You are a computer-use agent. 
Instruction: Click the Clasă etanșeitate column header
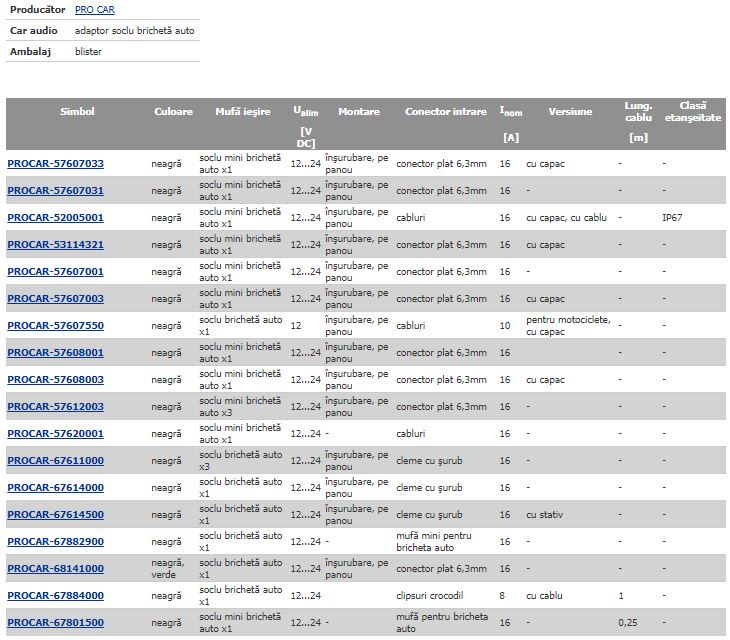click(x=692, y=111)
